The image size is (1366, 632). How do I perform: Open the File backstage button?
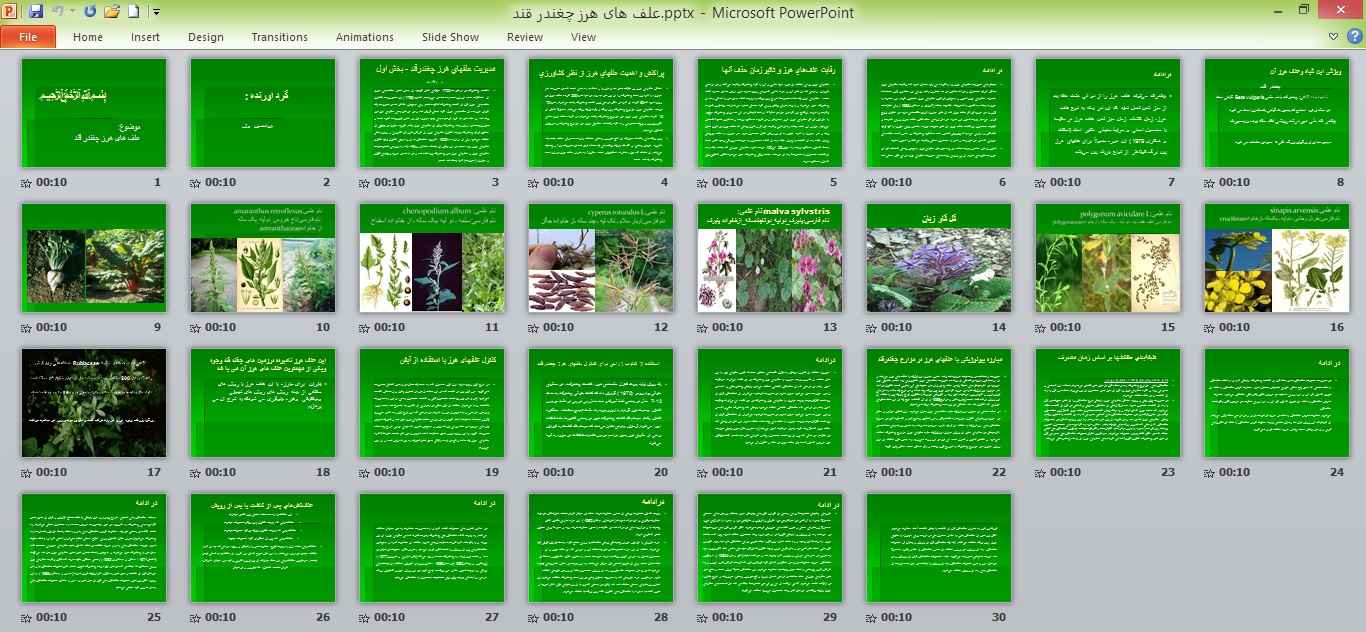(28, 37)
